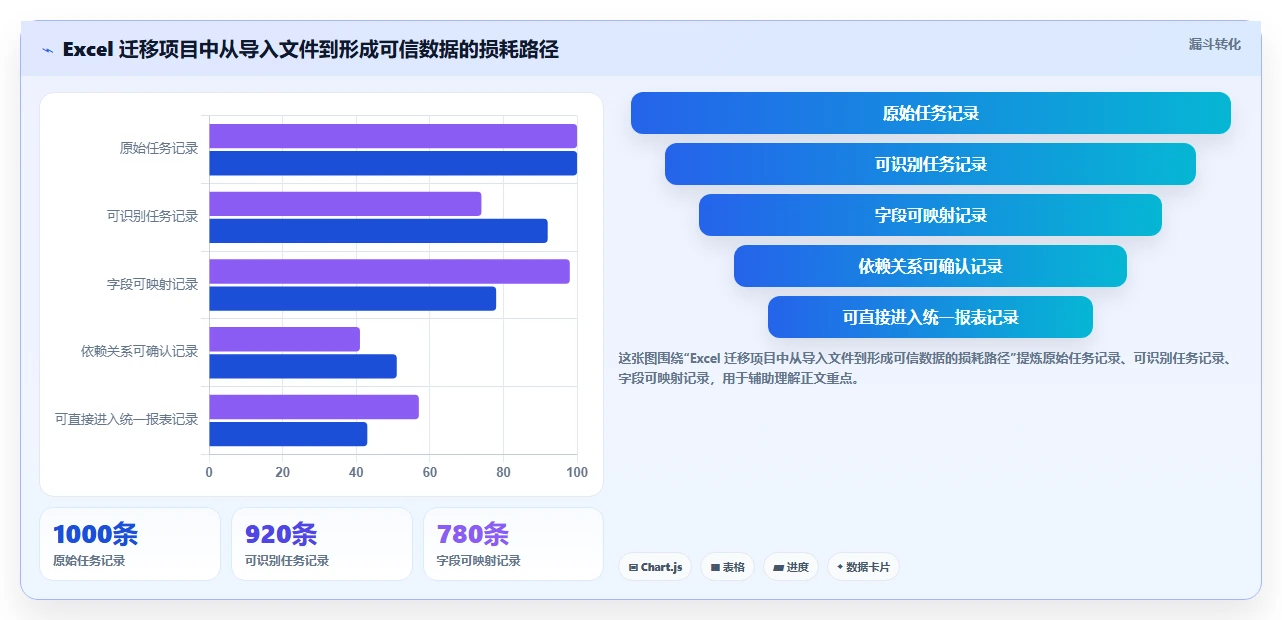
Task: Click the purple bar for 可直接进入统一报表记录
Action: (x=314, y=407)
